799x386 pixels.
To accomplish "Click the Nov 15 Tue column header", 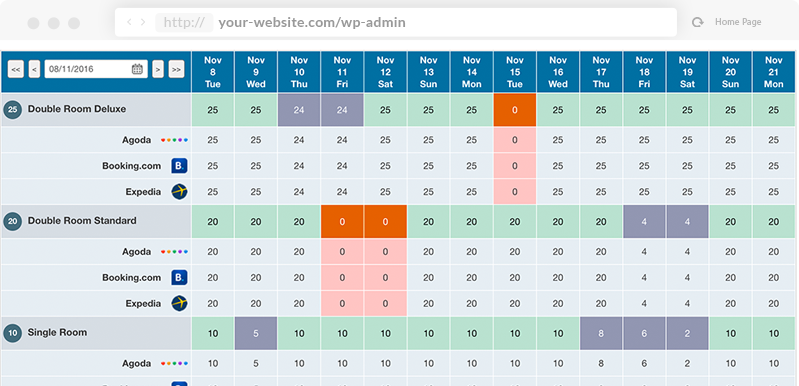I will (x=515, y=72).
